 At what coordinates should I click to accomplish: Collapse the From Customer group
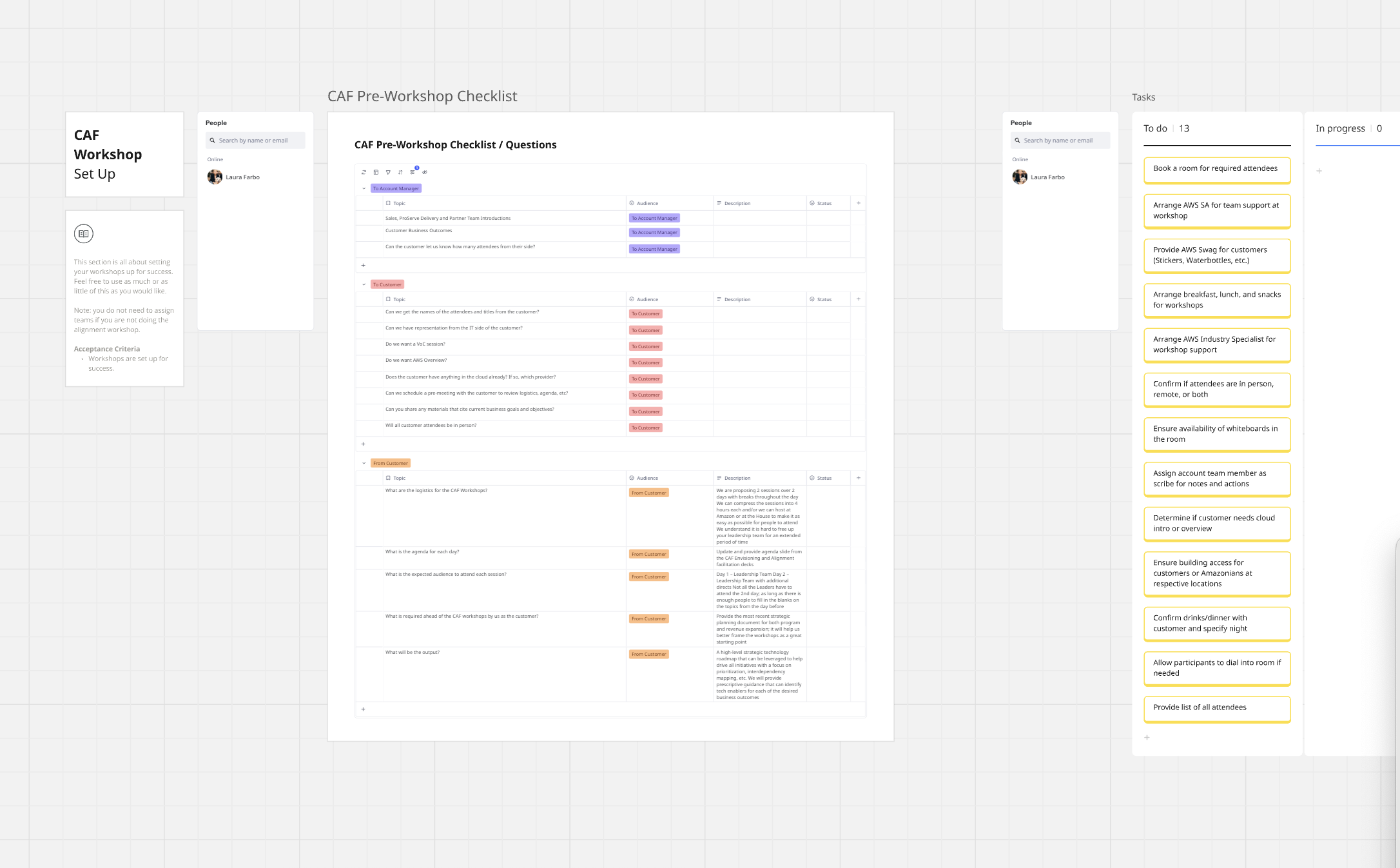click(x=364, y=463)
